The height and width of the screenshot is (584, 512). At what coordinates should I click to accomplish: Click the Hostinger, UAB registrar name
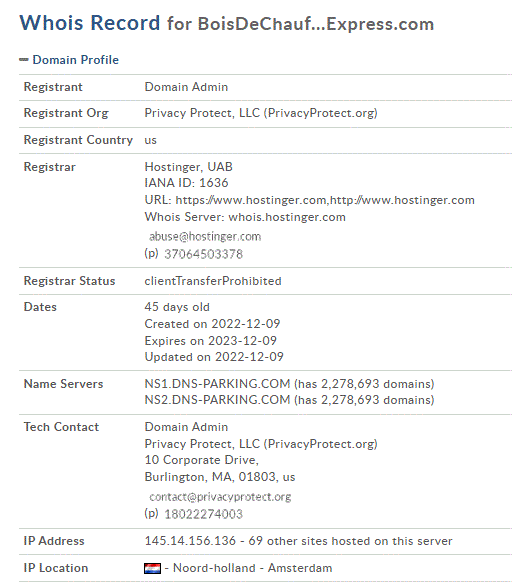[188, 166]
